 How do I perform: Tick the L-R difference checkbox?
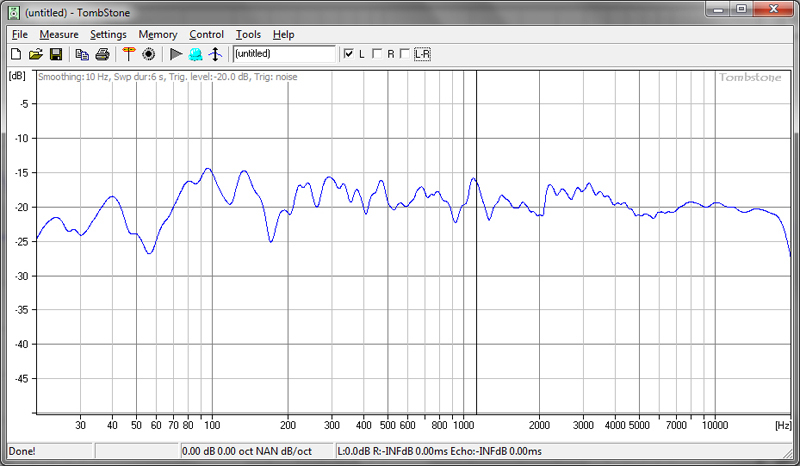tap(405, 54)
